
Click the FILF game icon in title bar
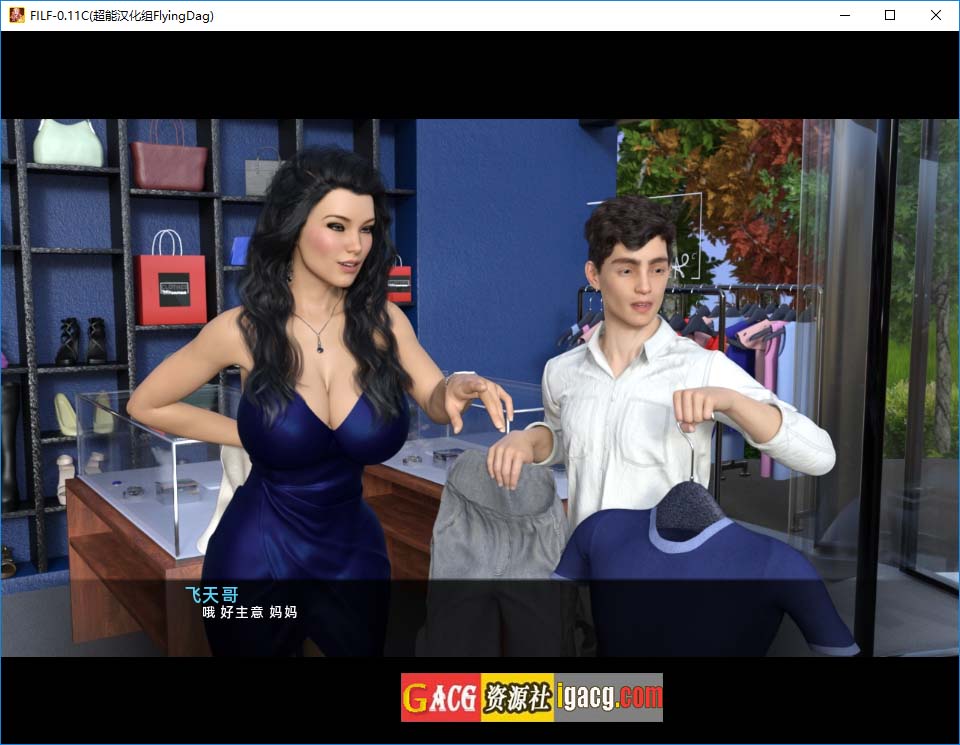click(x=16, y=15)
